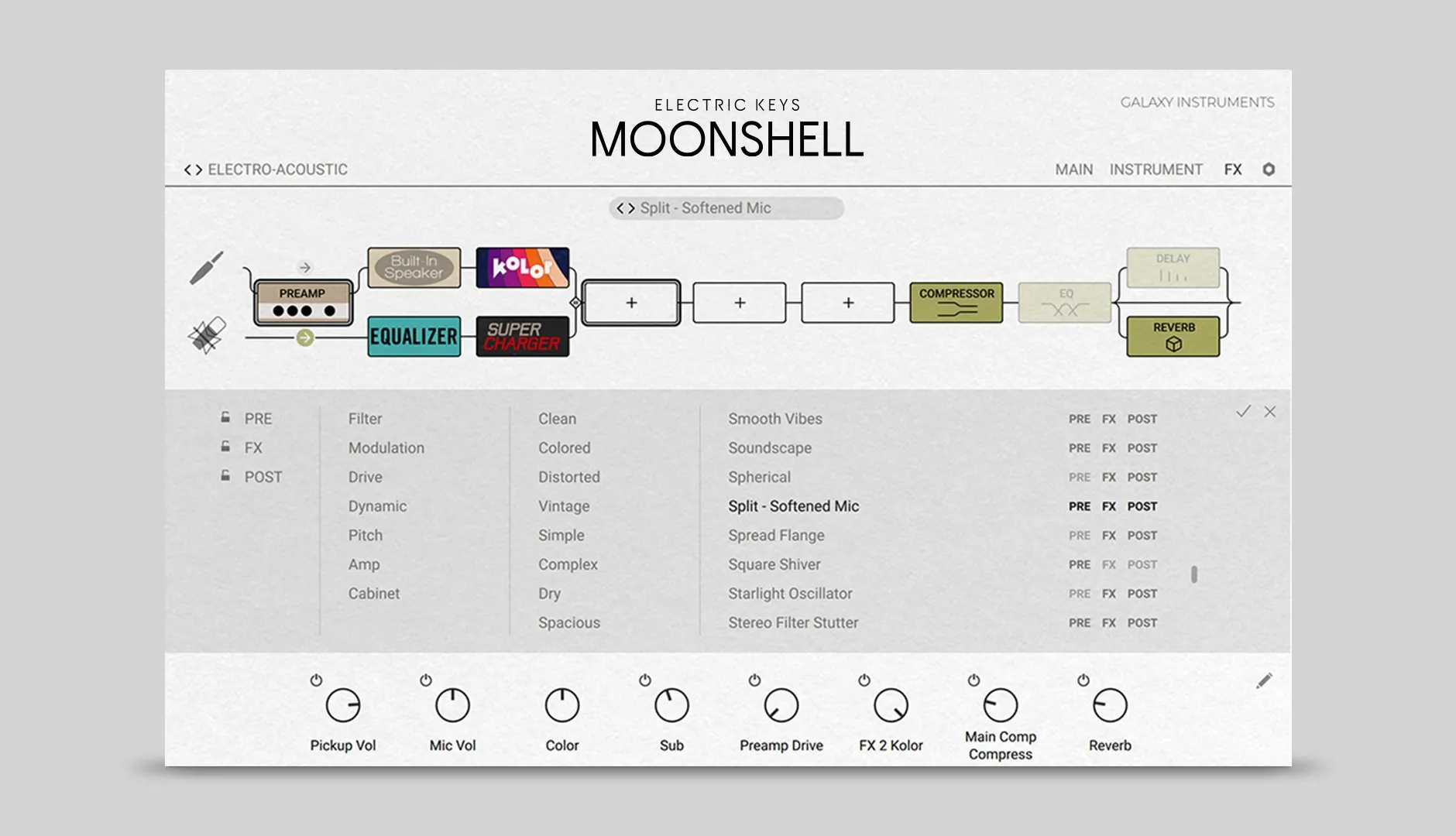Open the Compressor effect block
The image size is (1456, 836).
click(x=956, y=302)
